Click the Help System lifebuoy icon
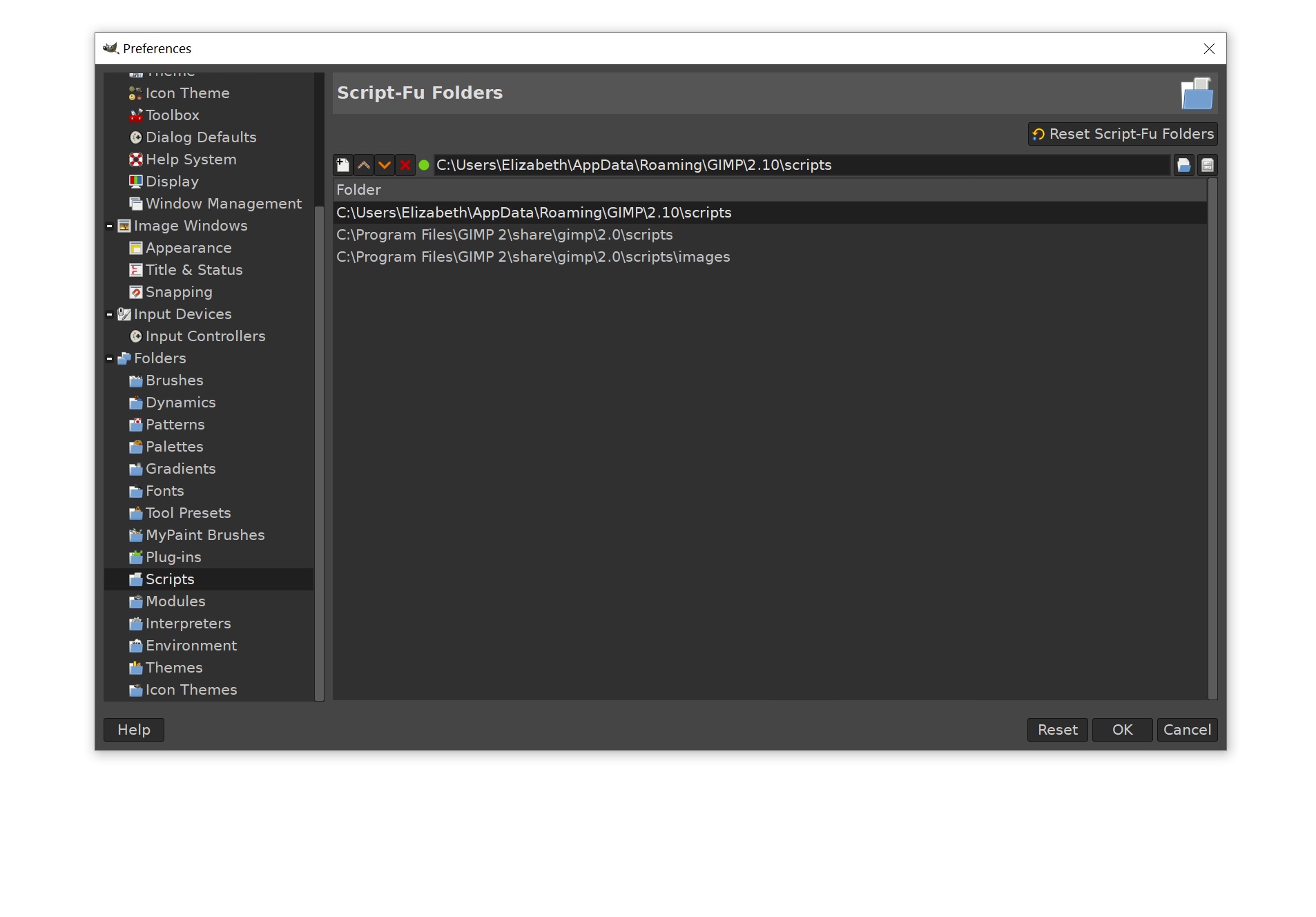 (135, 160)
